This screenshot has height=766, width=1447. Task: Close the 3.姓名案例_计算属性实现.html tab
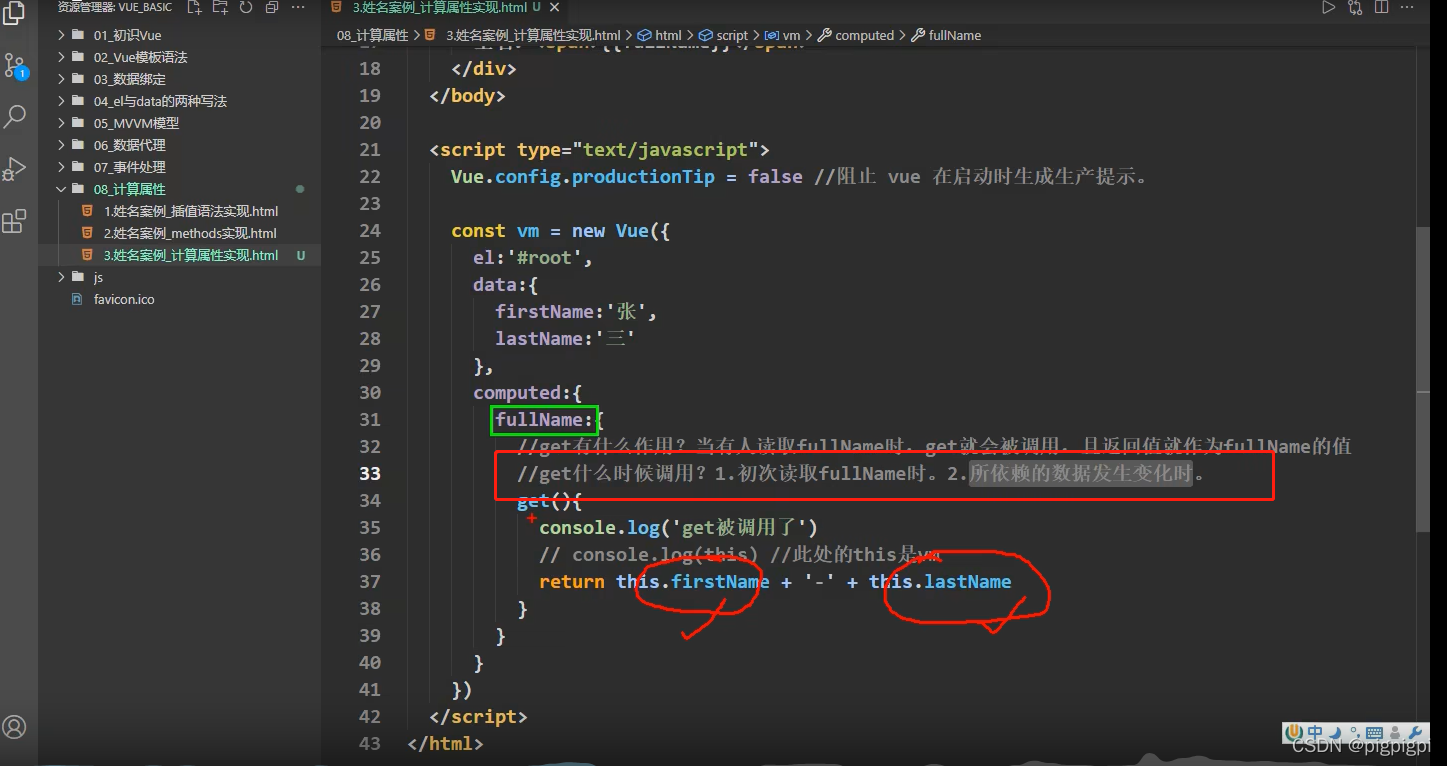click(557, 7)
